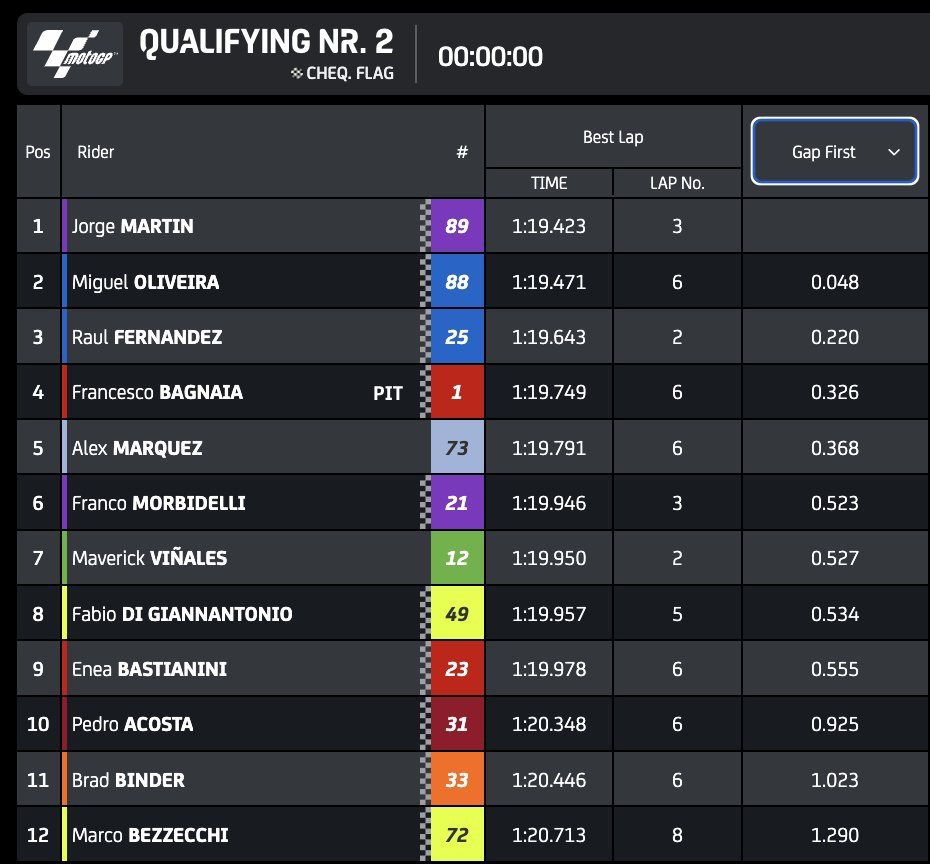Open the Gap First dropdown
The height and width of the screenshot is (864, 930).
coord(834,152)
